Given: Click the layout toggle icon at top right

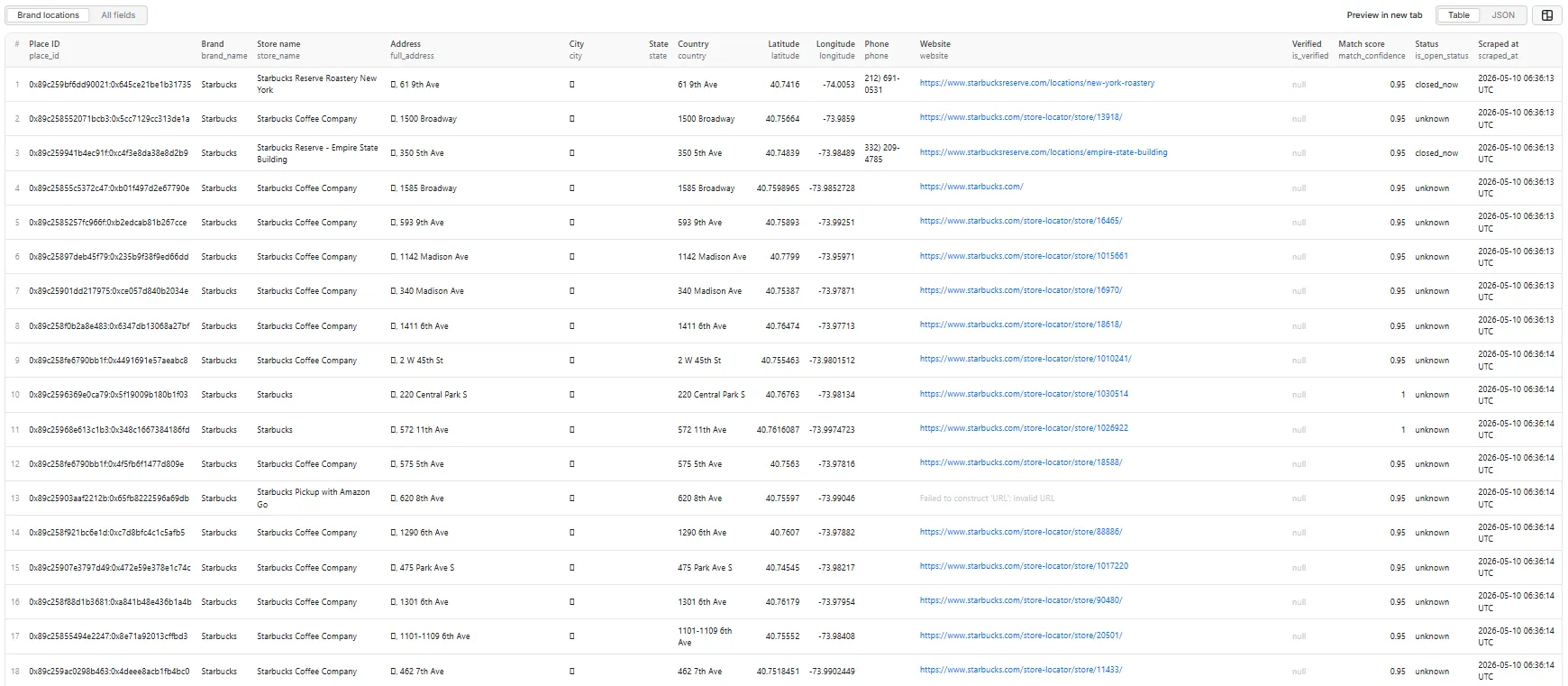Looking at the screenshot, I should tap(1546, 15).
